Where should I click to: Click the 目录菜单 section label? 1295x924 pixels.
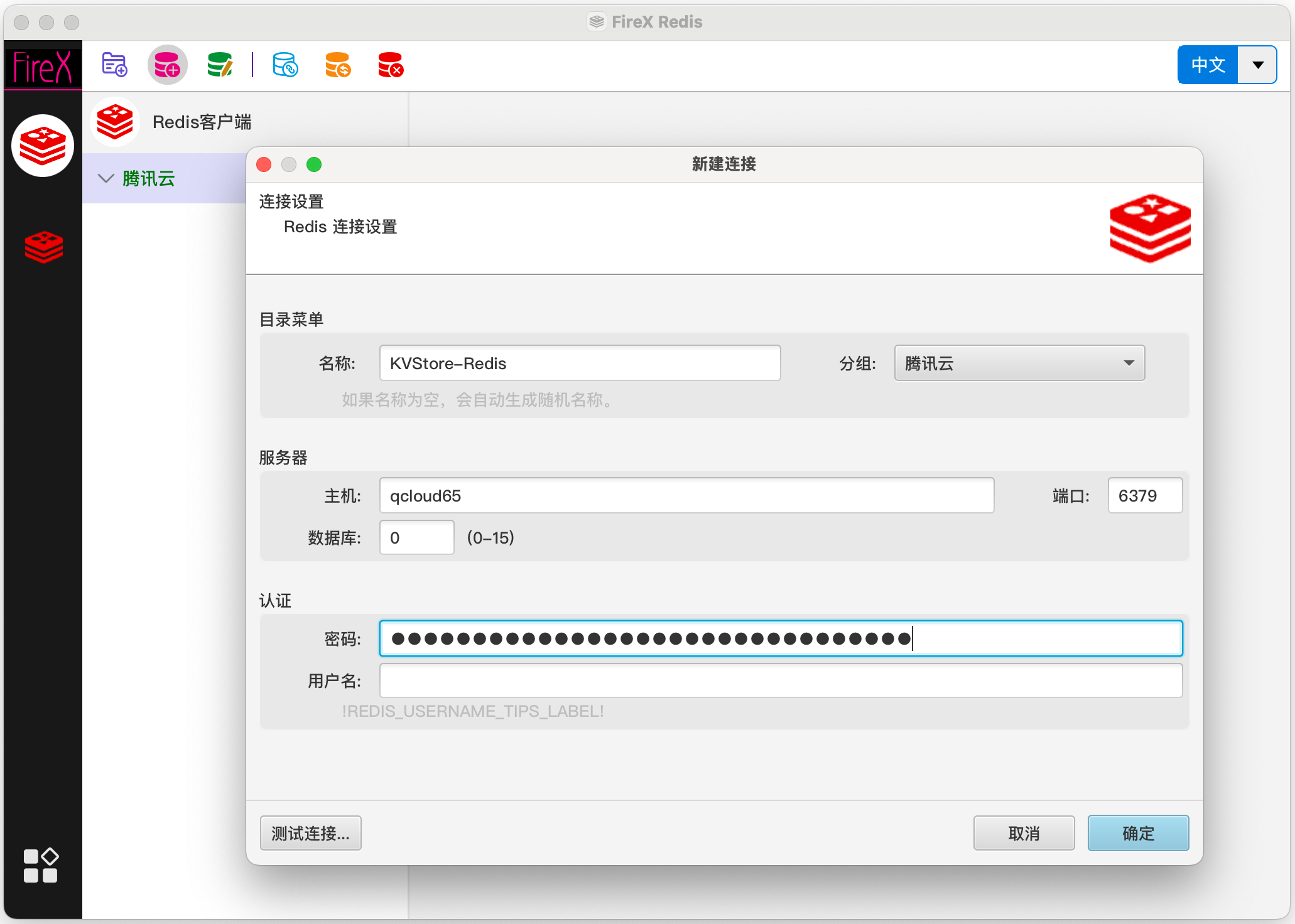(x=291, y=320)
